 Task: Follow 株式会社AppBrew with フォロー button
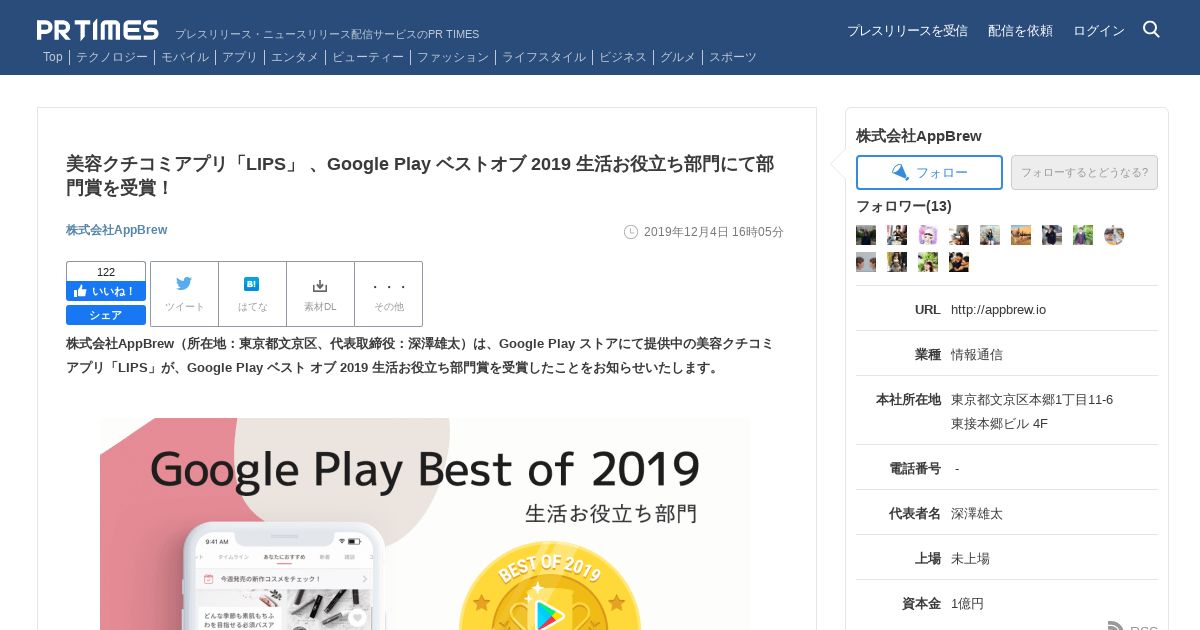(x=929, y=172)
